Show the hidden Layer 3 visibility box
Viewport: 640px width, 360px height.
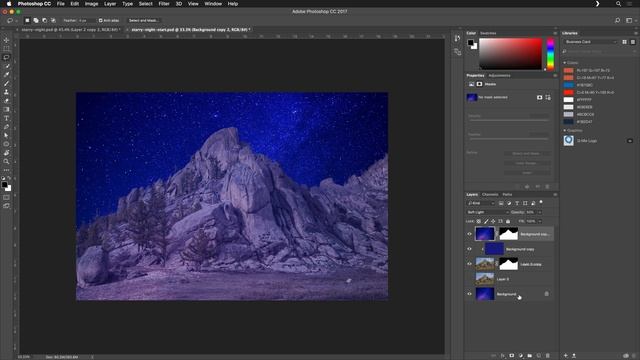coord(469,279)
